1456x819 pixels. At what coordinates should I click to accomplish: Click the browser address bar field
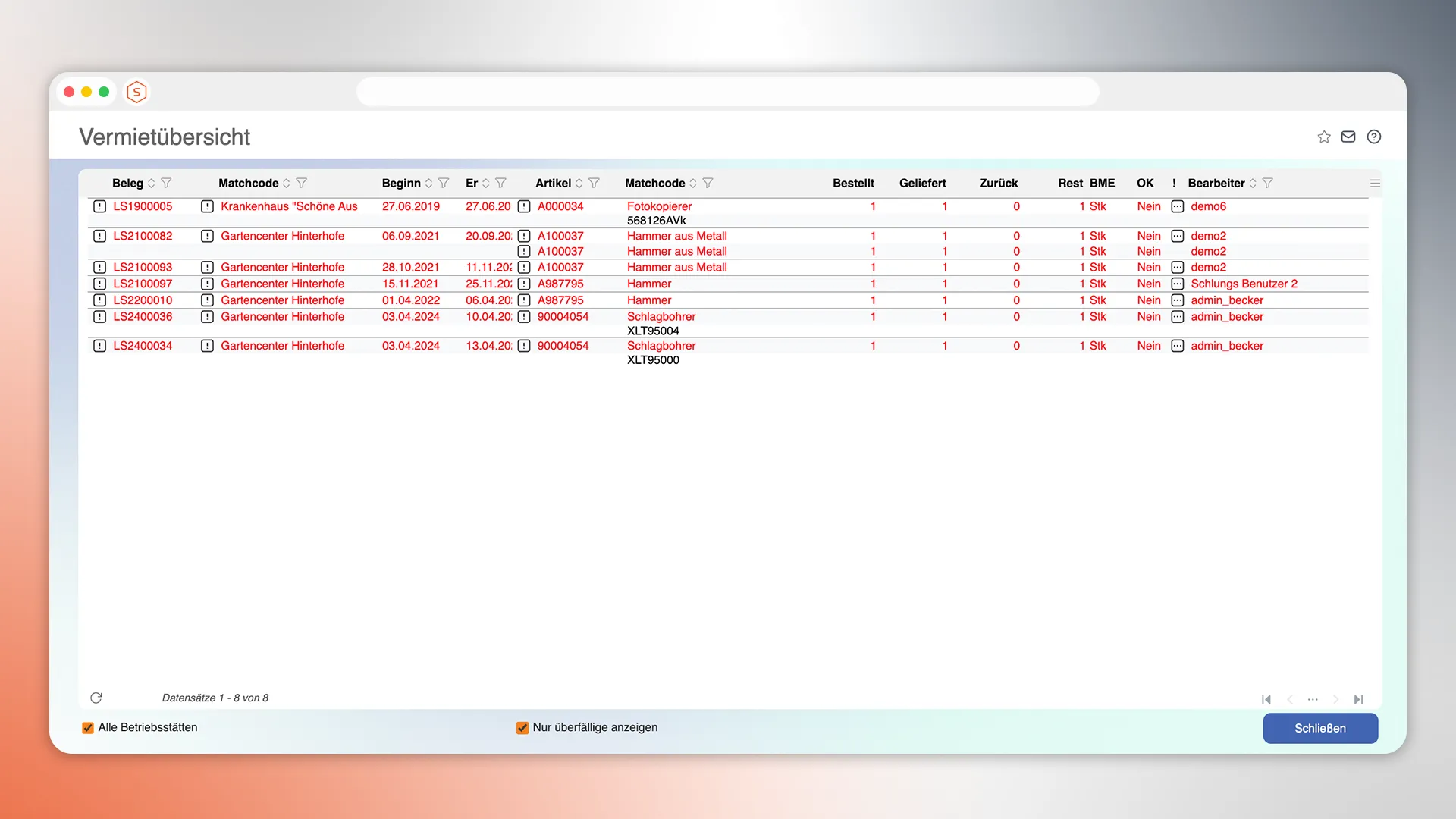pos(727,92)
